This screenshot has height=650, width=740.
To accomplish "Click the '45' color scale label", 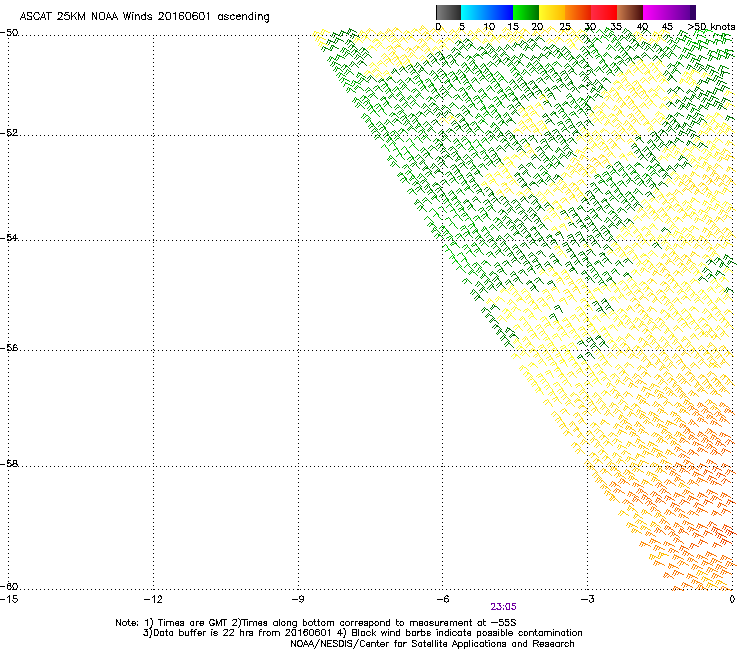I will pos(667,27).
